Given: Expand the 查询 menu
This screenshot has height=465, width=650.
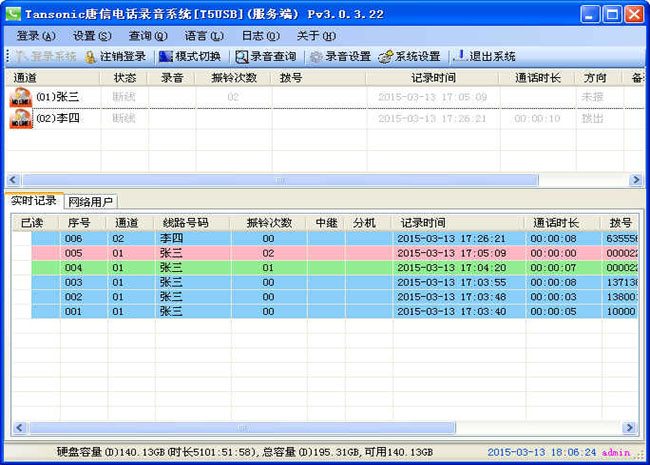Looking at the screenshot, I should (146, 36).
